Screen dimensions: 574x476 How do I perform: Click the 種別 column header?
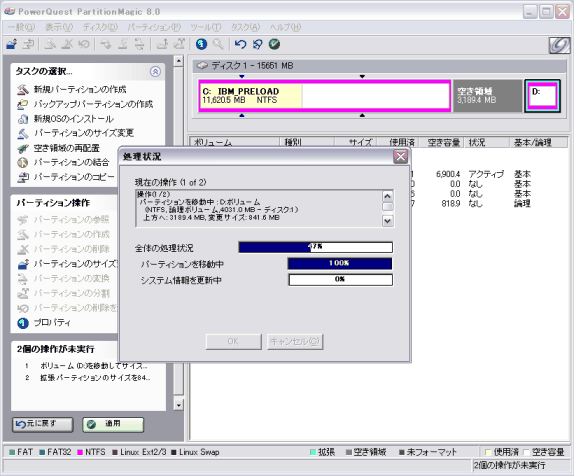307,142
